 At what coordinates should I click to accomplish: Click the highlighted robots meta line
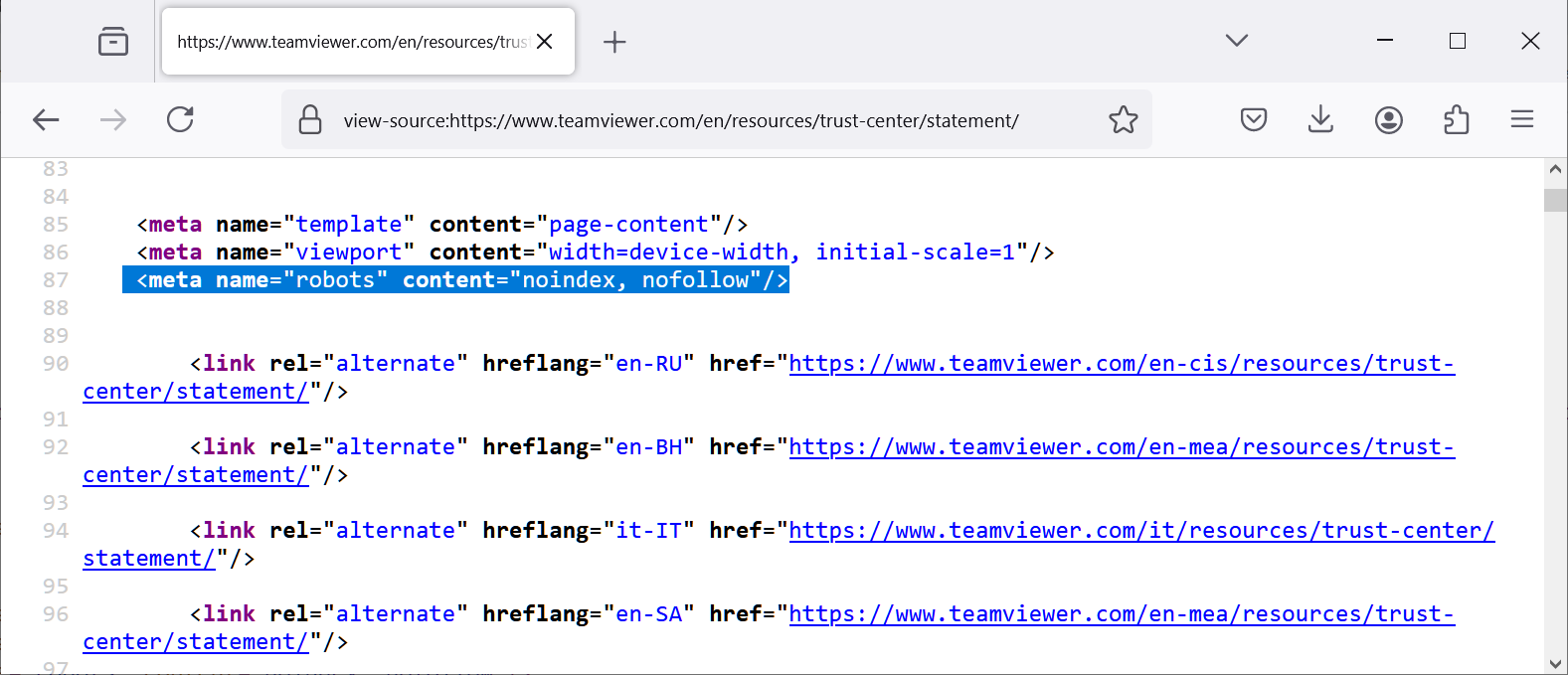[455, 280]
